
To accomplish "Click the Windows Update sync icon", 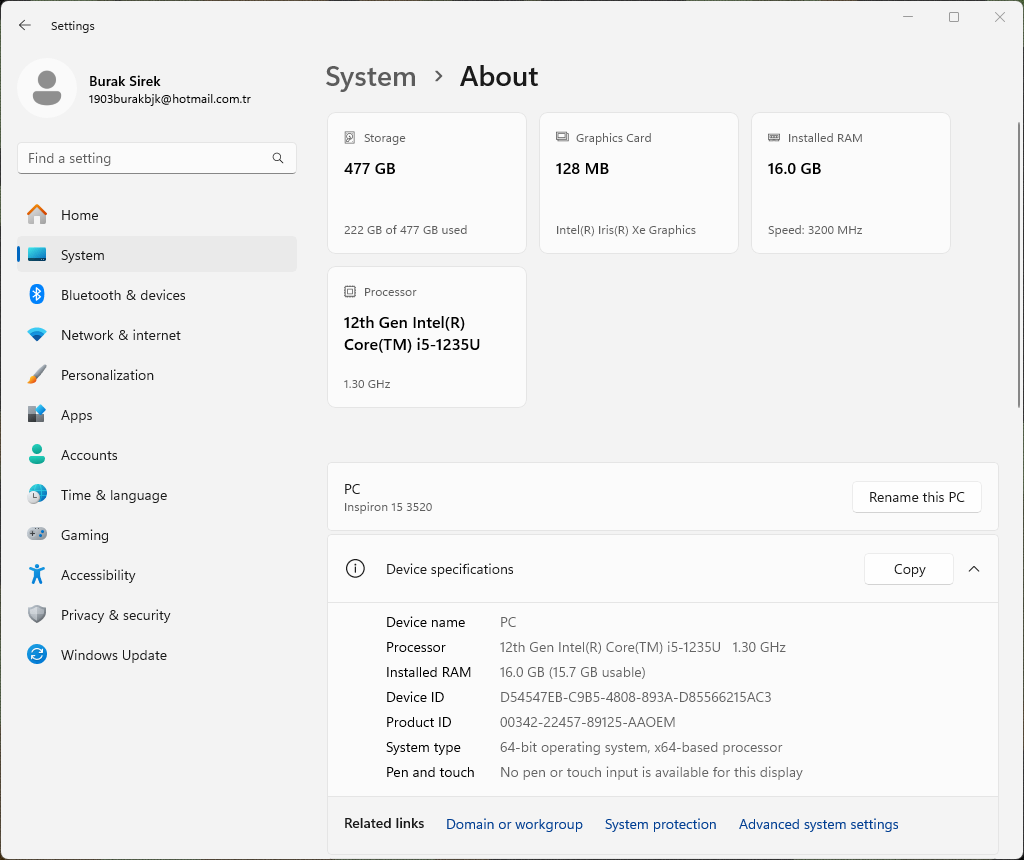I will click(x=37, y=655).
